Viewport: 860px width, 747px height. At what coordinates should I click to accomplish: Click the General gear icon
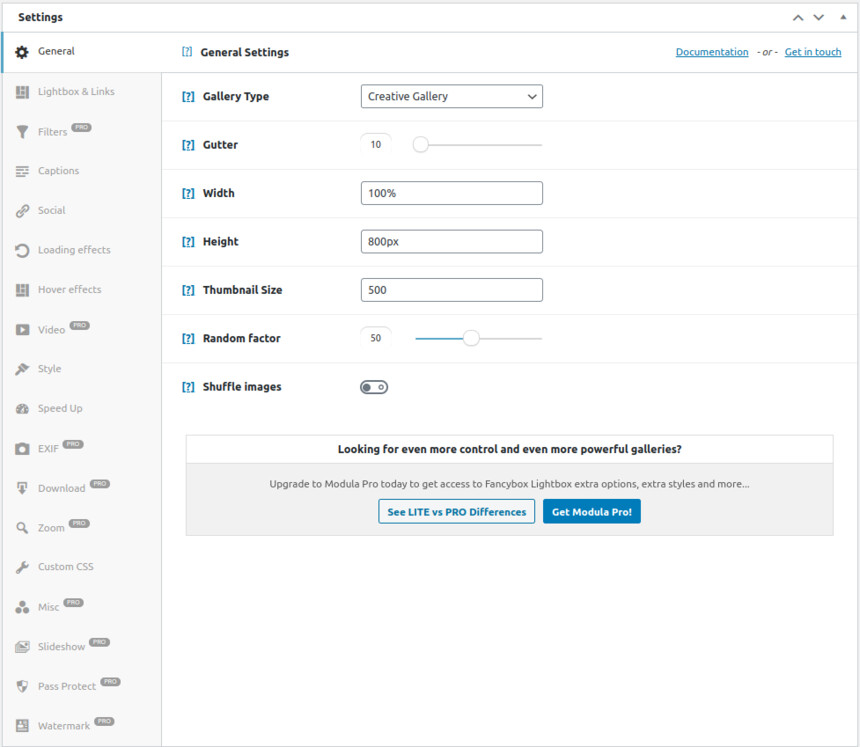(x=22, y=52)
